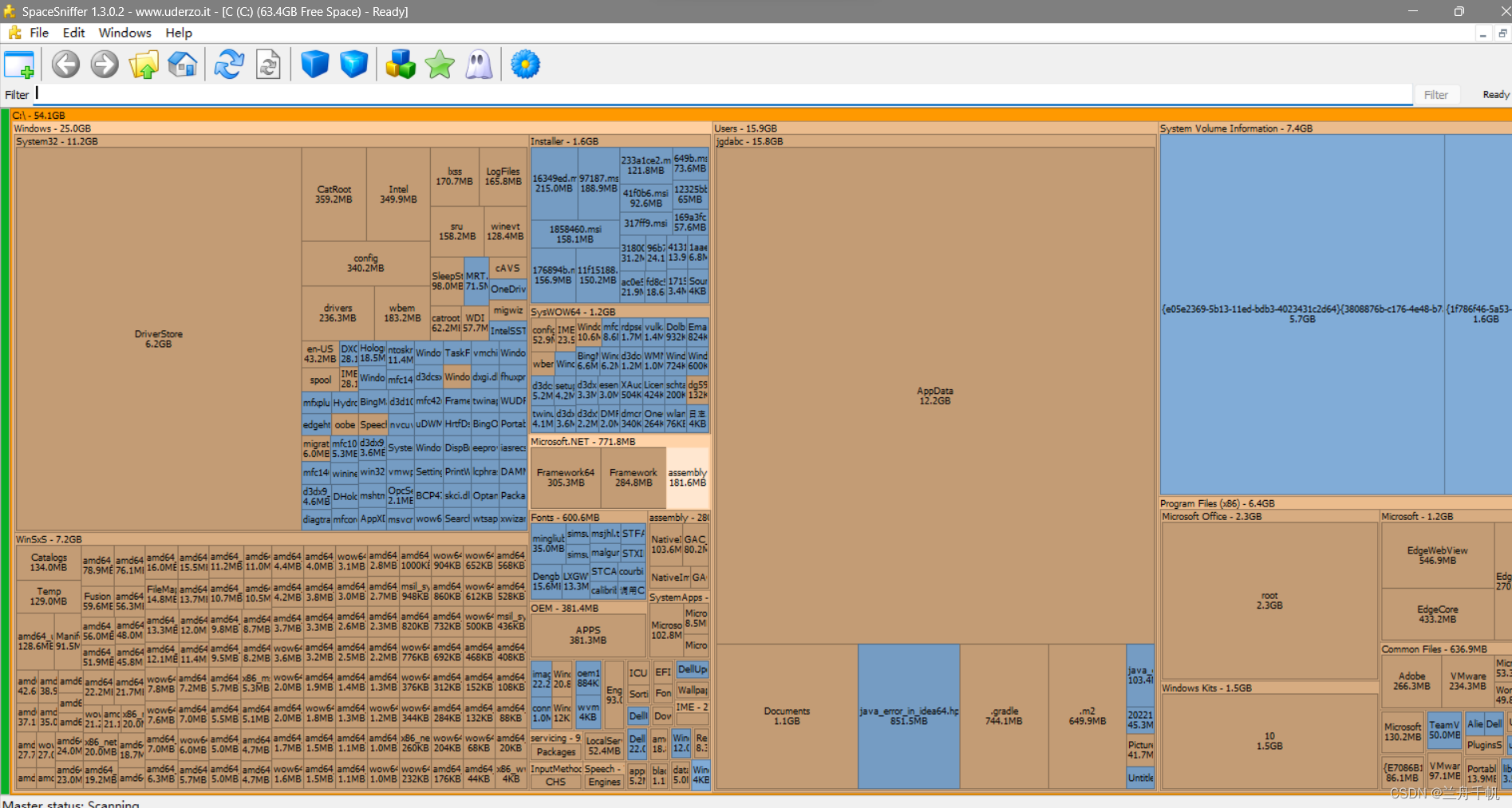Select the root 2.3GB Microsoft Office block
The image size is (1512, 808).
(1269, 600)
